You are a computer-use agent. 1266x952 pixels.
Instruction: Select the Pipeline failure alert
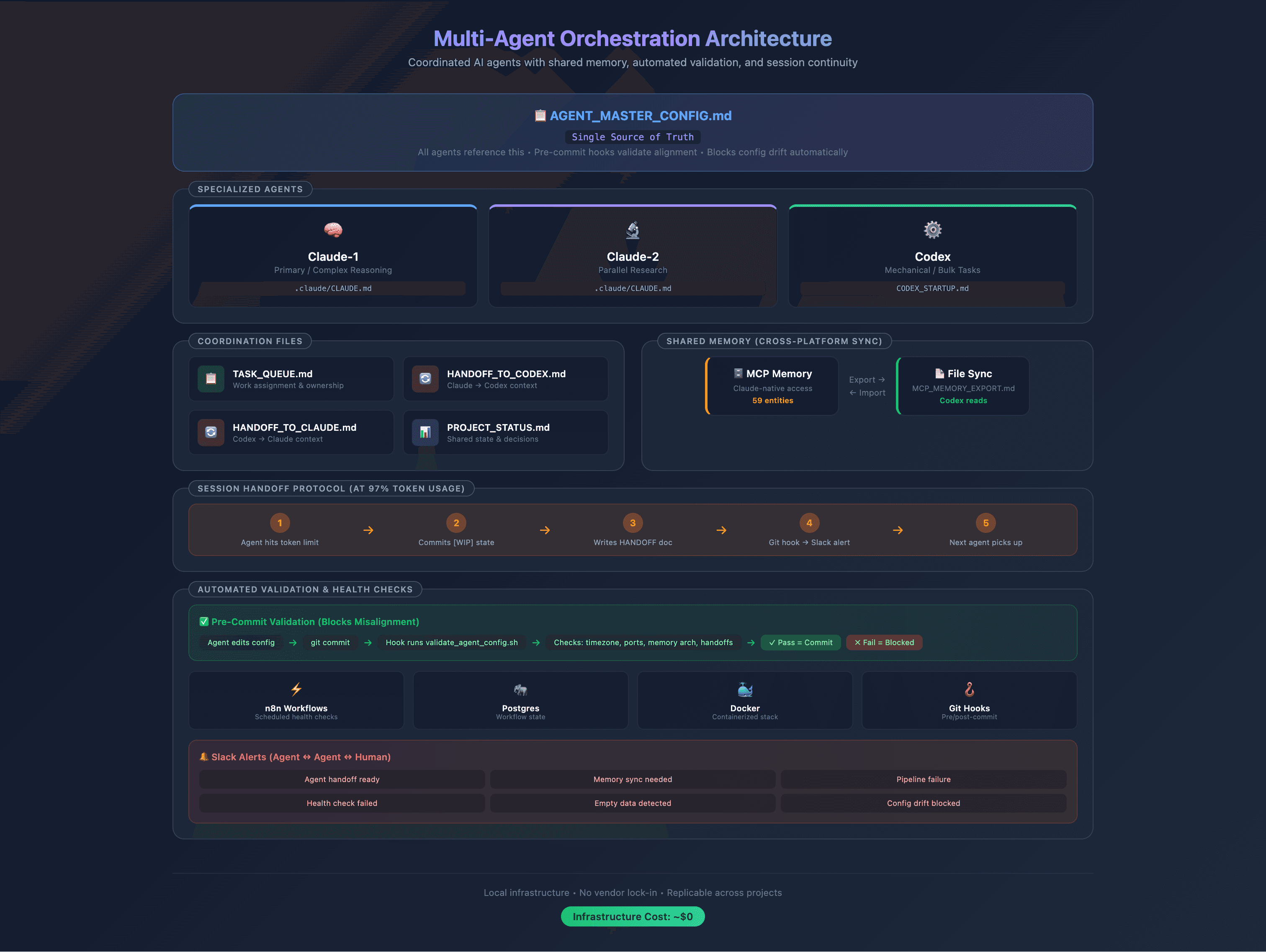(923, 779)
